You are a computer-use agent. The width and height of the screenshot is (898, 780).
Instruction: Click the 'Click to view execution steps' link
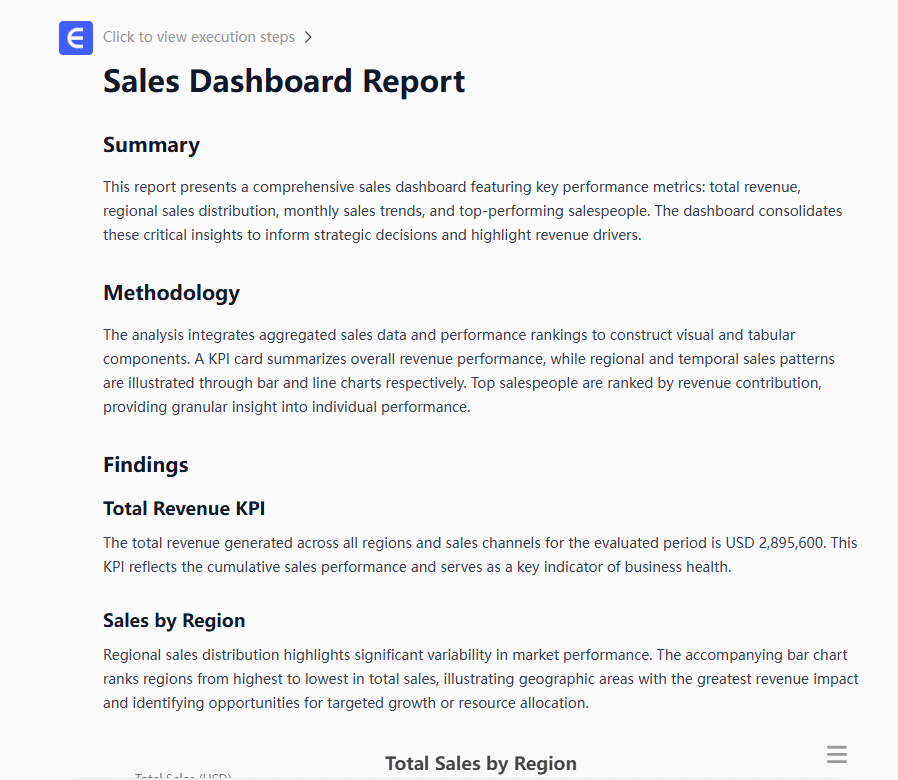(x=199, y=37)
